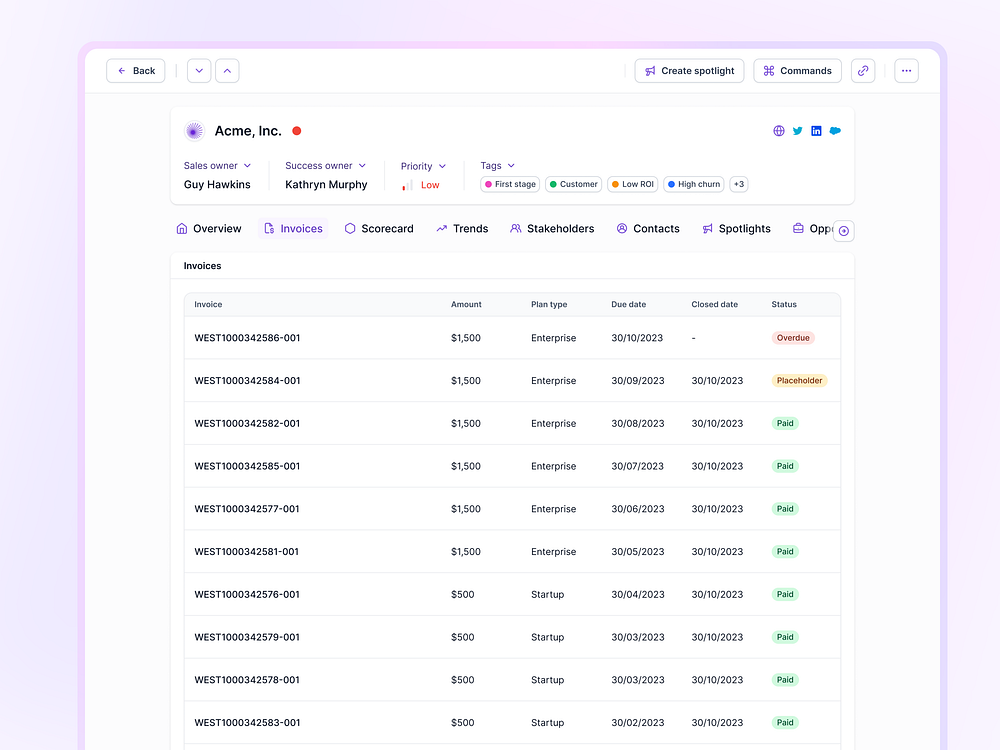
Task: Click the copy link icon button
Action: [x=863, y=71]
